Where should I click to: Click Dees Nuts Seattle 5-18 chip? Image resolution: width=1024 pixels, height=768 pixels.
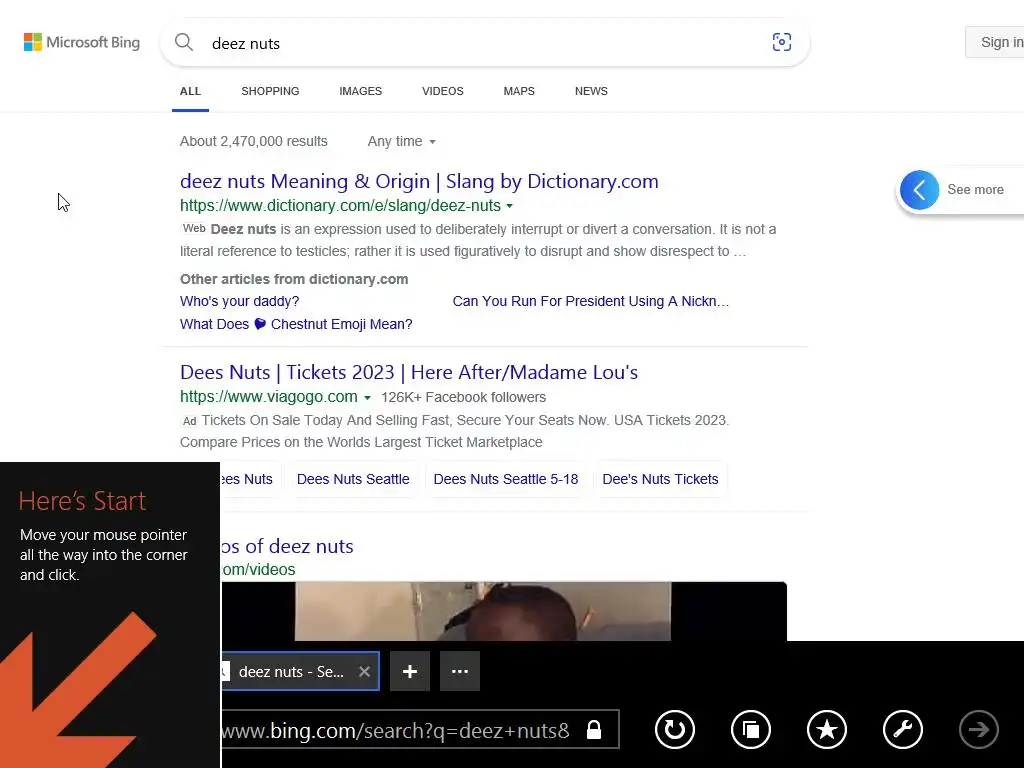[506, 479]
